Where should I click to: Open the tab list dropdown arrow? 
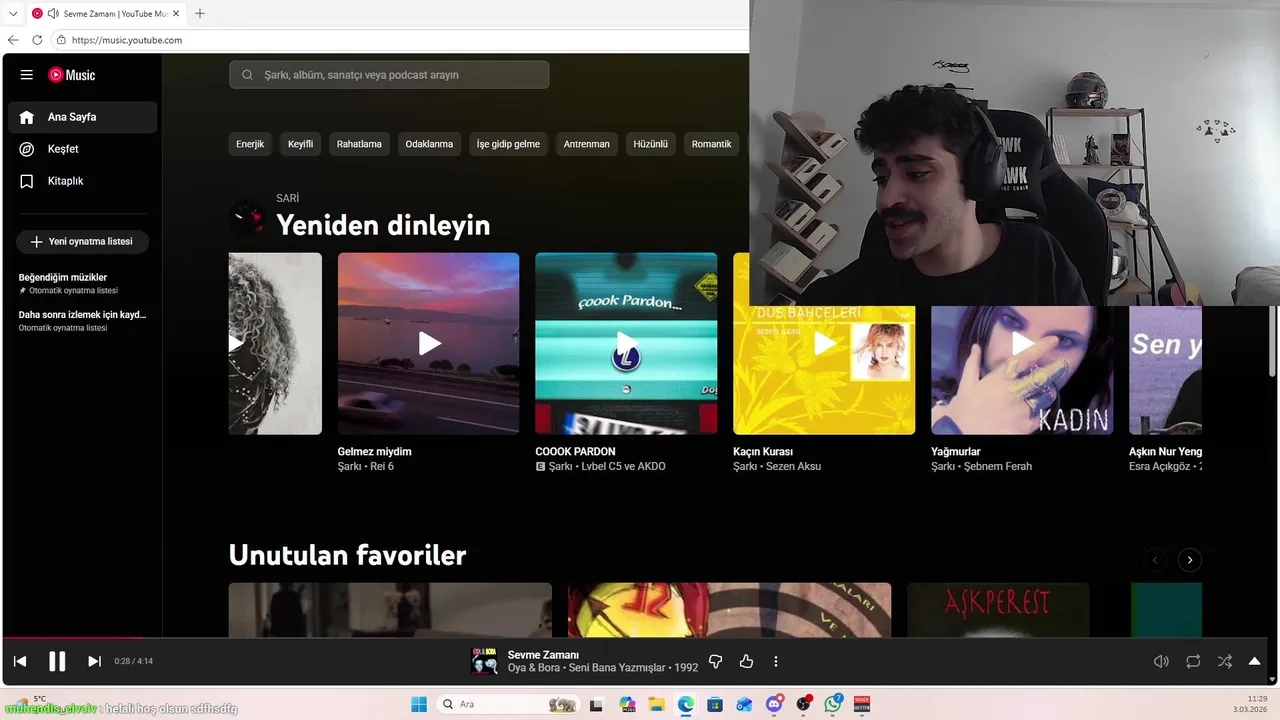[13, 13]
